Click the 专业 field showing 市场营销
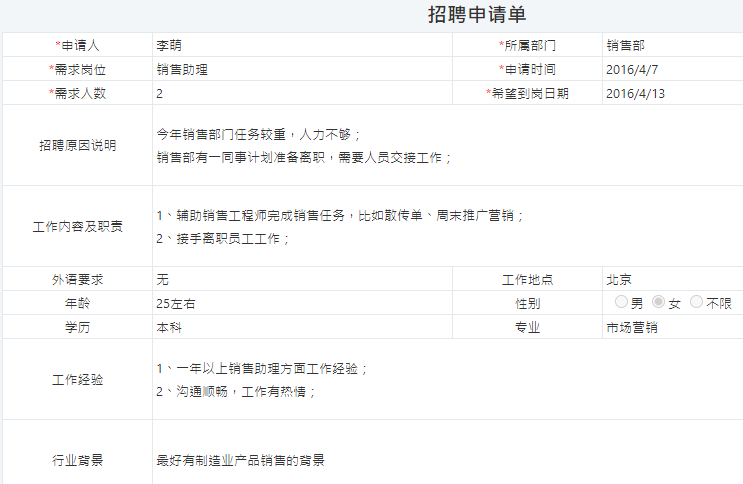Image resolution: width=743 pixels, height=484 pixels. pyautogui.click(x=671, y=327)
